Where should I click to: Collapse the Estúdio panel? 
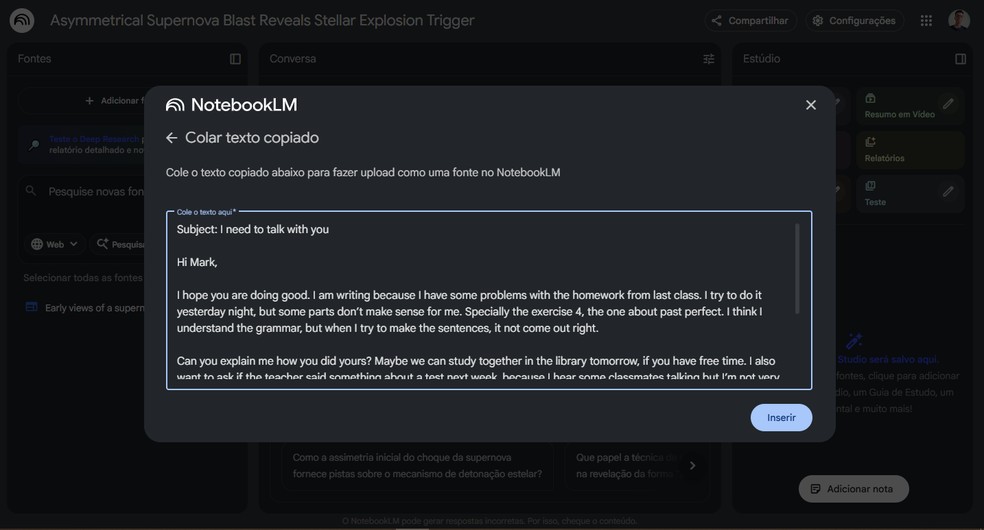point(960,59)
